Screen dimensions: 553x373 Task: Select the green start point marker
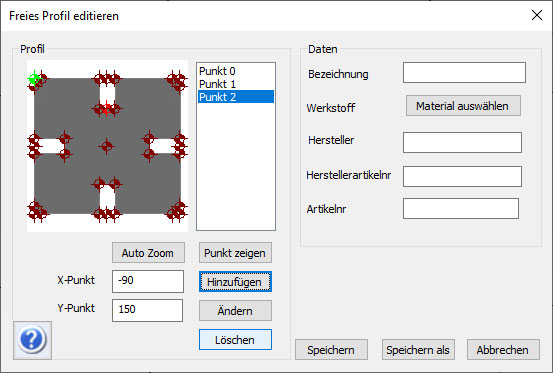(34, 79)
